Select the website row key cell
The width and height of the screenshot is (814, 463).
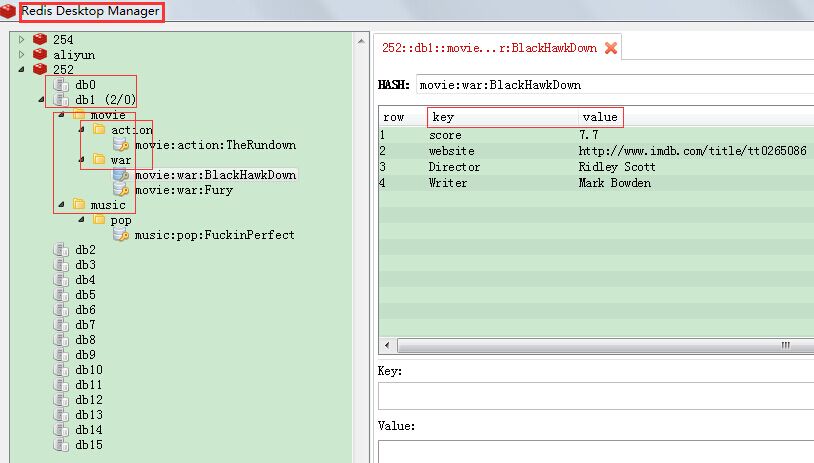[452, 151]
